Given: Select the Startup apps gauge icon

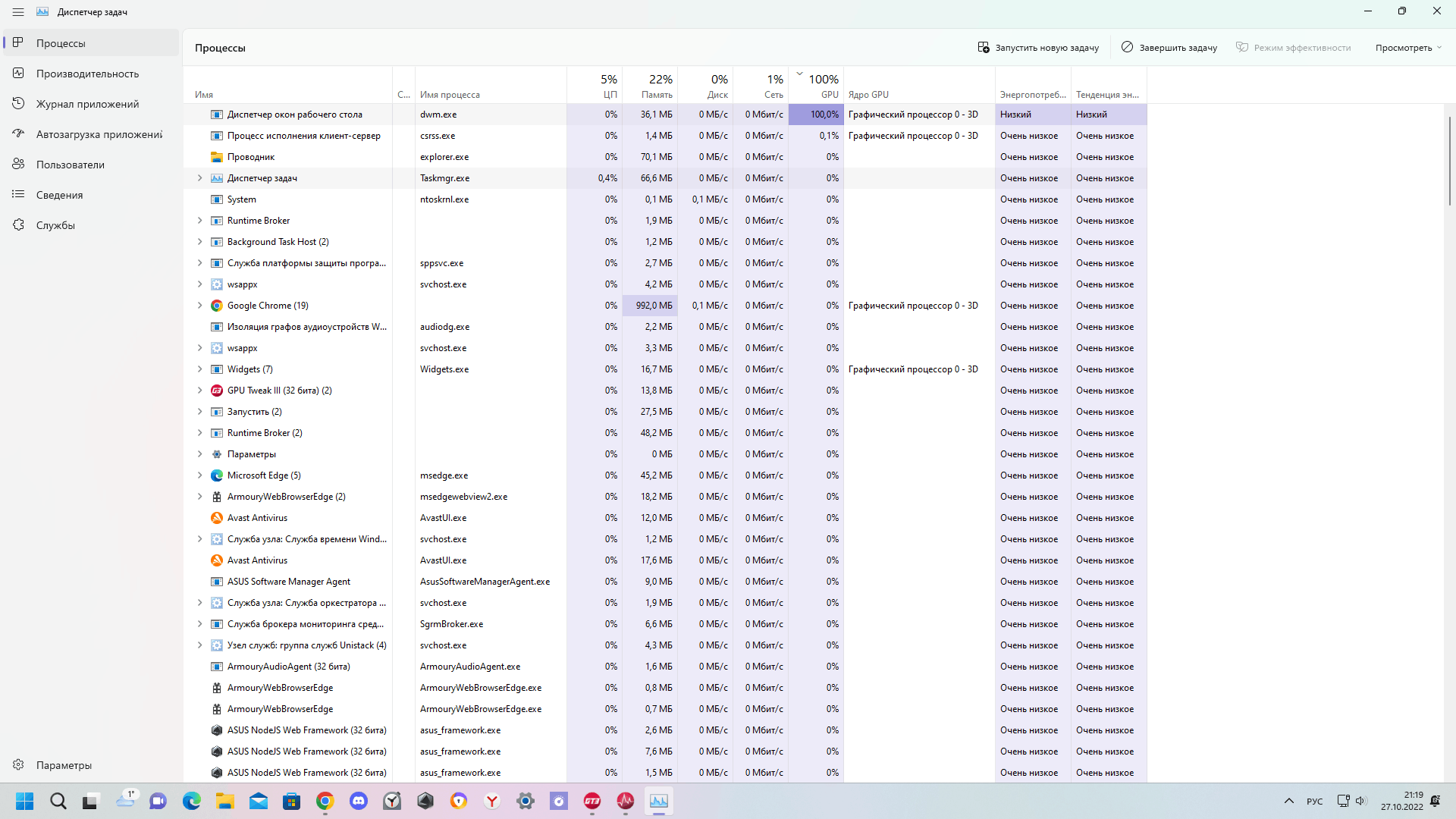Looking at the screenshot, I should pos(19,134).
